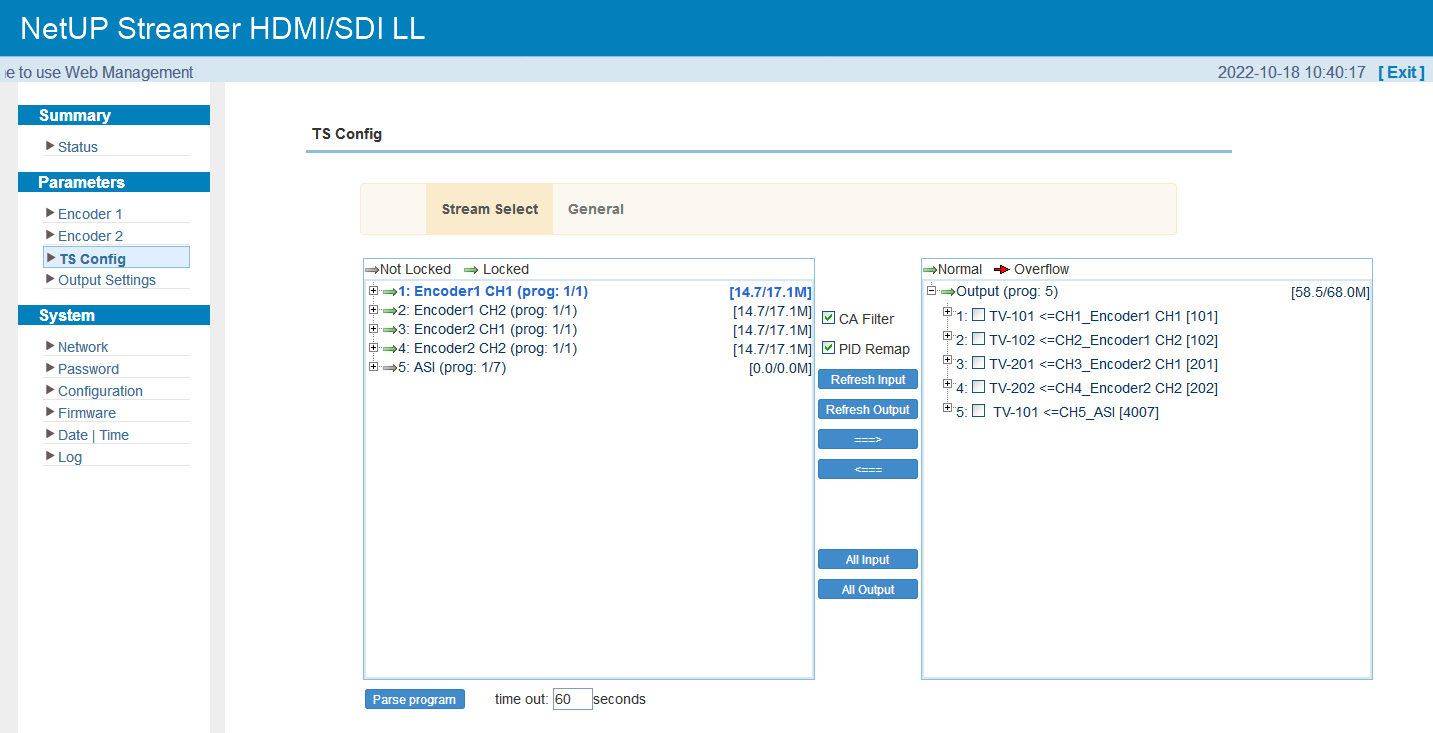Expand output program 5 TV-101 [4007]

(949, 409)
